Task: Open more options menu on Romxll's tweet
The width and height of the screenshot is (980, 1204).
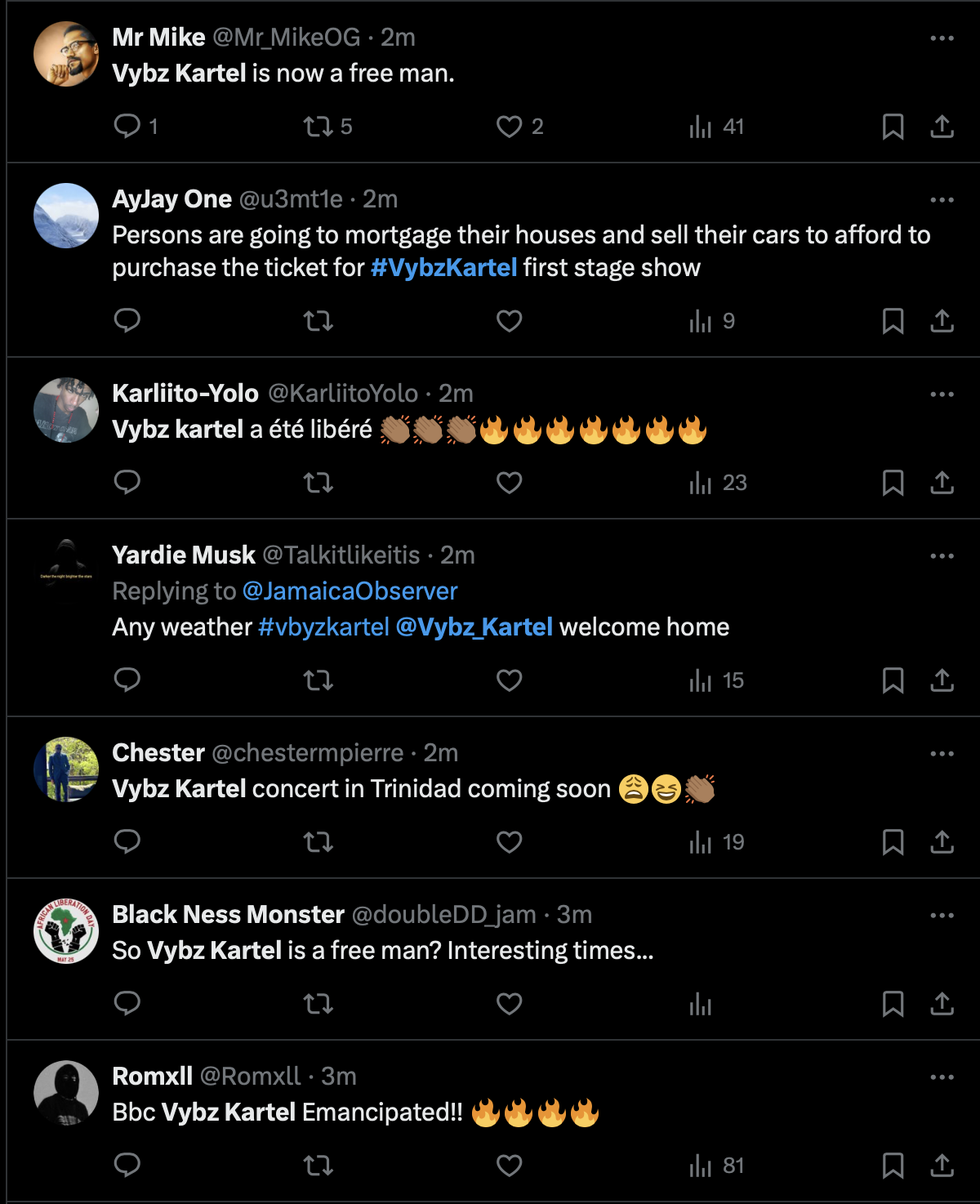Action: click(x=942, y=1077)
